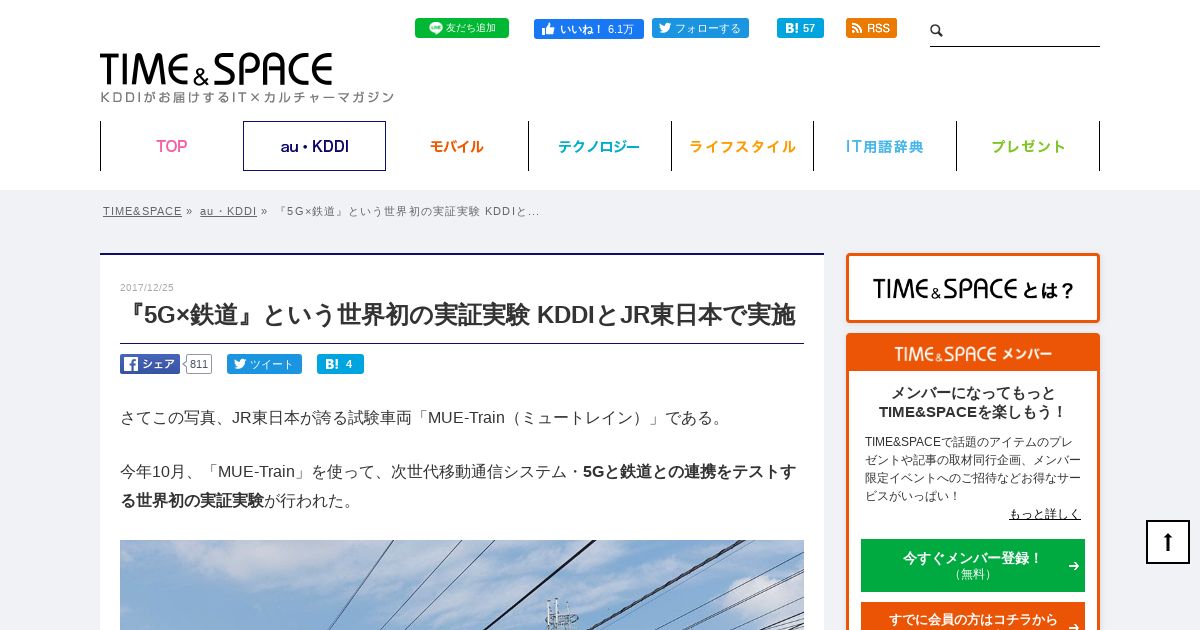The image size is (1200, 630).
Task: Open the RSS feed button
Action: point(871,28)
